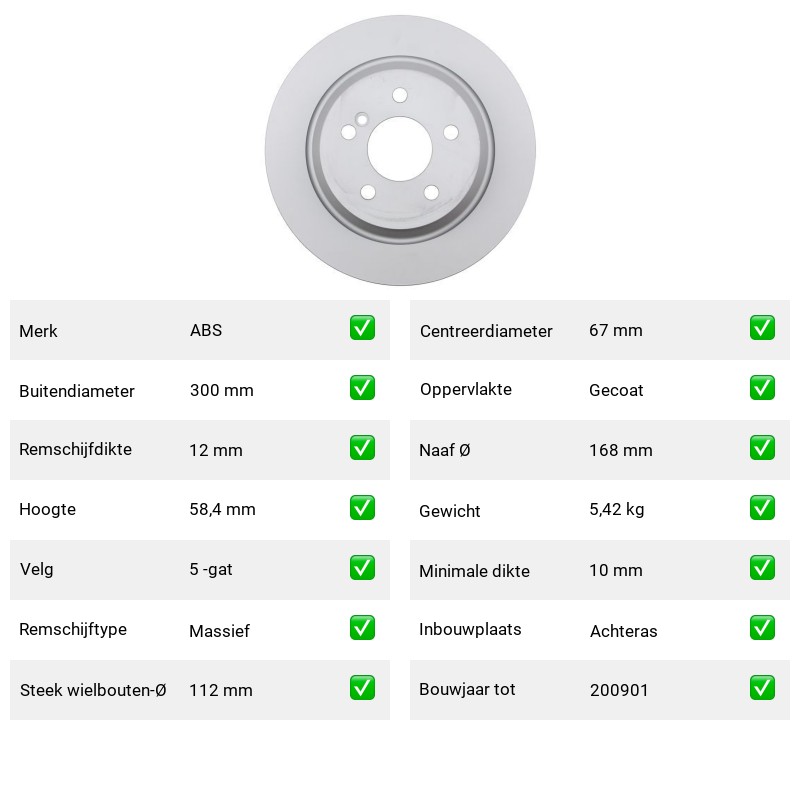Image resolution: width=800 pixels, height=800 pixels.
Task: Click the ABS brand value
Action: coord(206,330)
